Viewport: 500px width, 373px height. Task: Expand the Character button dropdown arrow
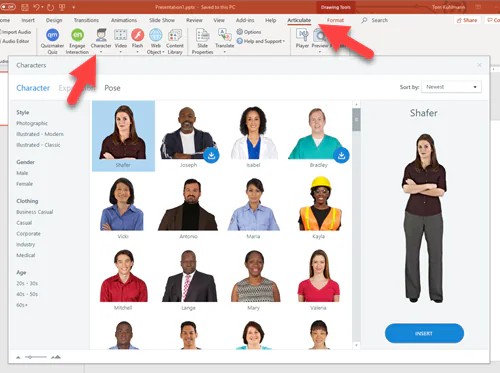coord(101,52)
